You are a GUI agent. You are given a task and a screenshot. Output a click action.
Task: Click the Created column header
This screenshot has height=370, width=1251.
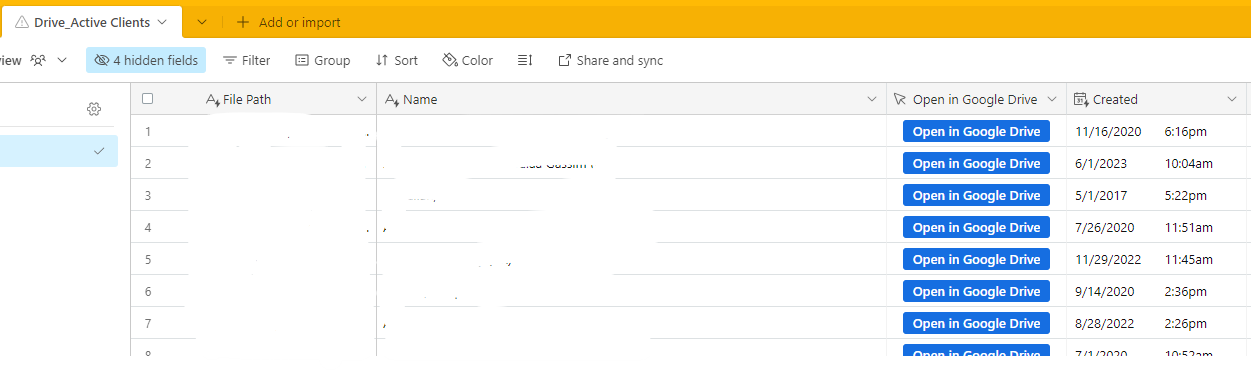1157,99
